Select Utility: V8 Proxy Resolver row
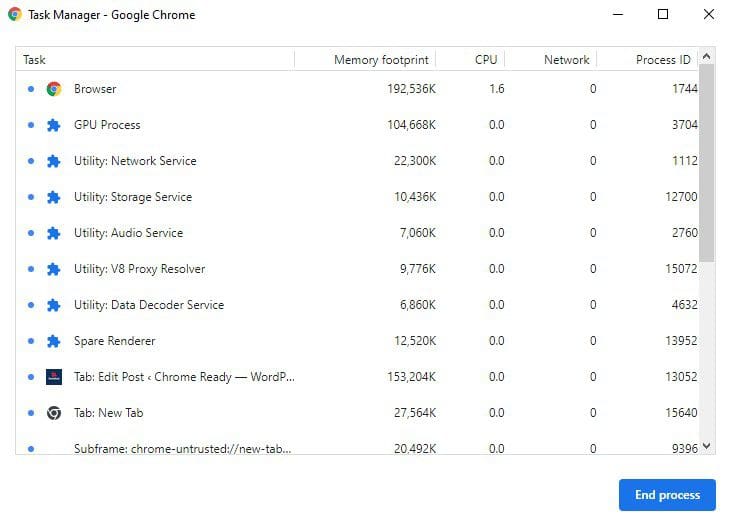Screen dimensions: 730x525 (357, 269)
